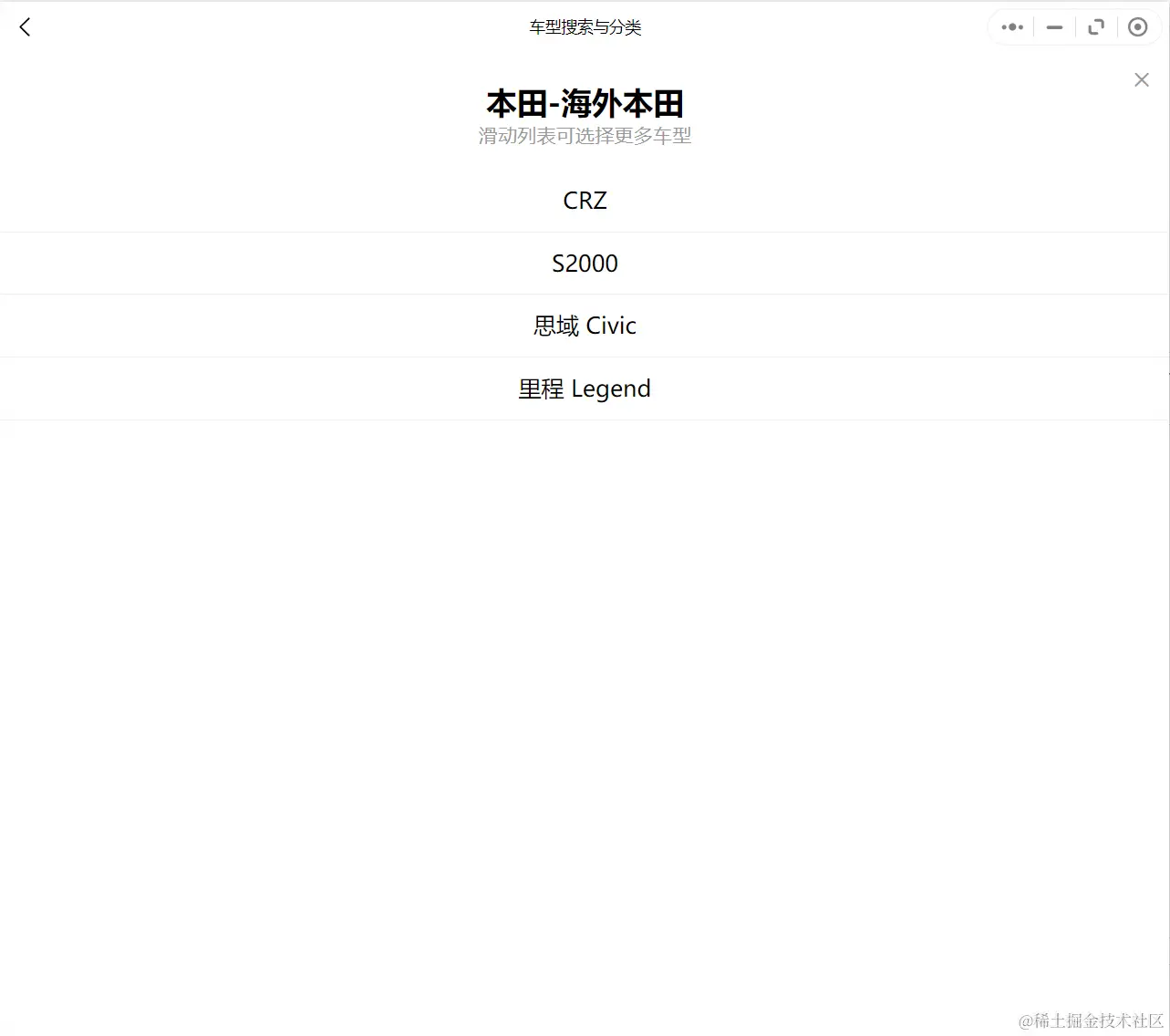The height and width of the screenshot is (1036, 1170).
Task: Choose 思域 Civic from the list
Action: [x=585, y=326]
